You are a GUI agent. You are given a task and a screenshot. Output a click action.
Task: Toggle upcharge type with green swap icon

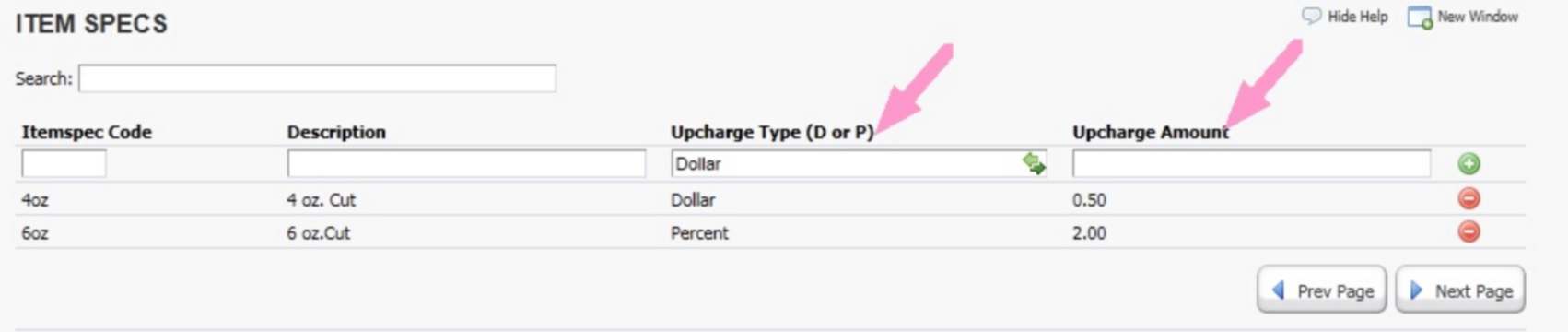click(1034, 164)
